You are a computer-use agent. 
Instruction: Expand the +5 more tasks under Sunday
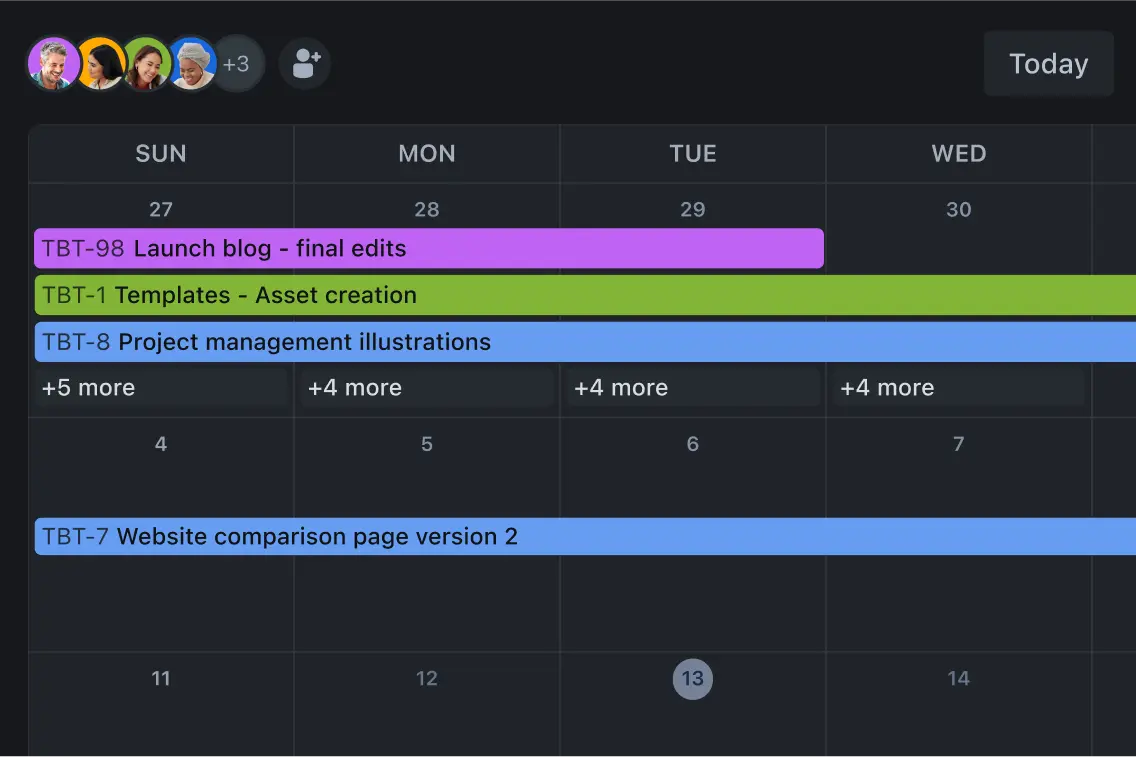[x=88, y=388]
